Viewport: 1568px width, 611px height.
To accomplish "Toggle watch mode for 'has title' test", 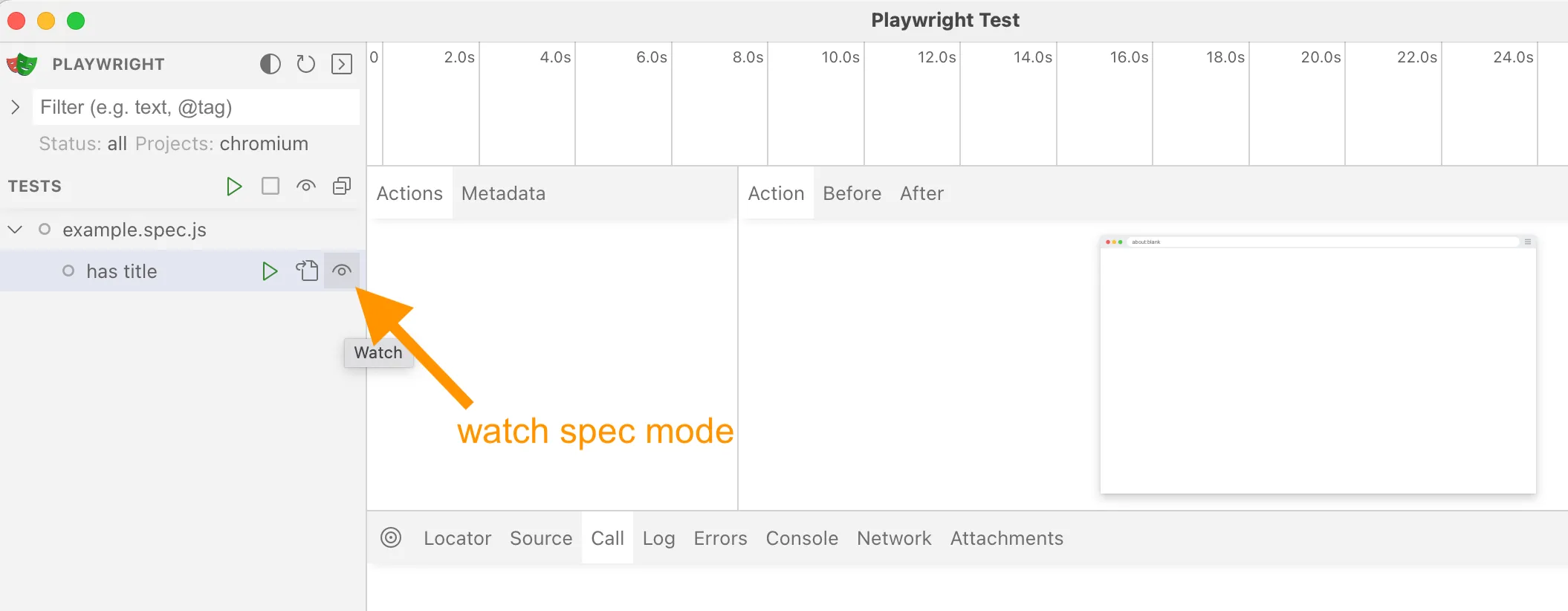I will (x=342, y=271).
